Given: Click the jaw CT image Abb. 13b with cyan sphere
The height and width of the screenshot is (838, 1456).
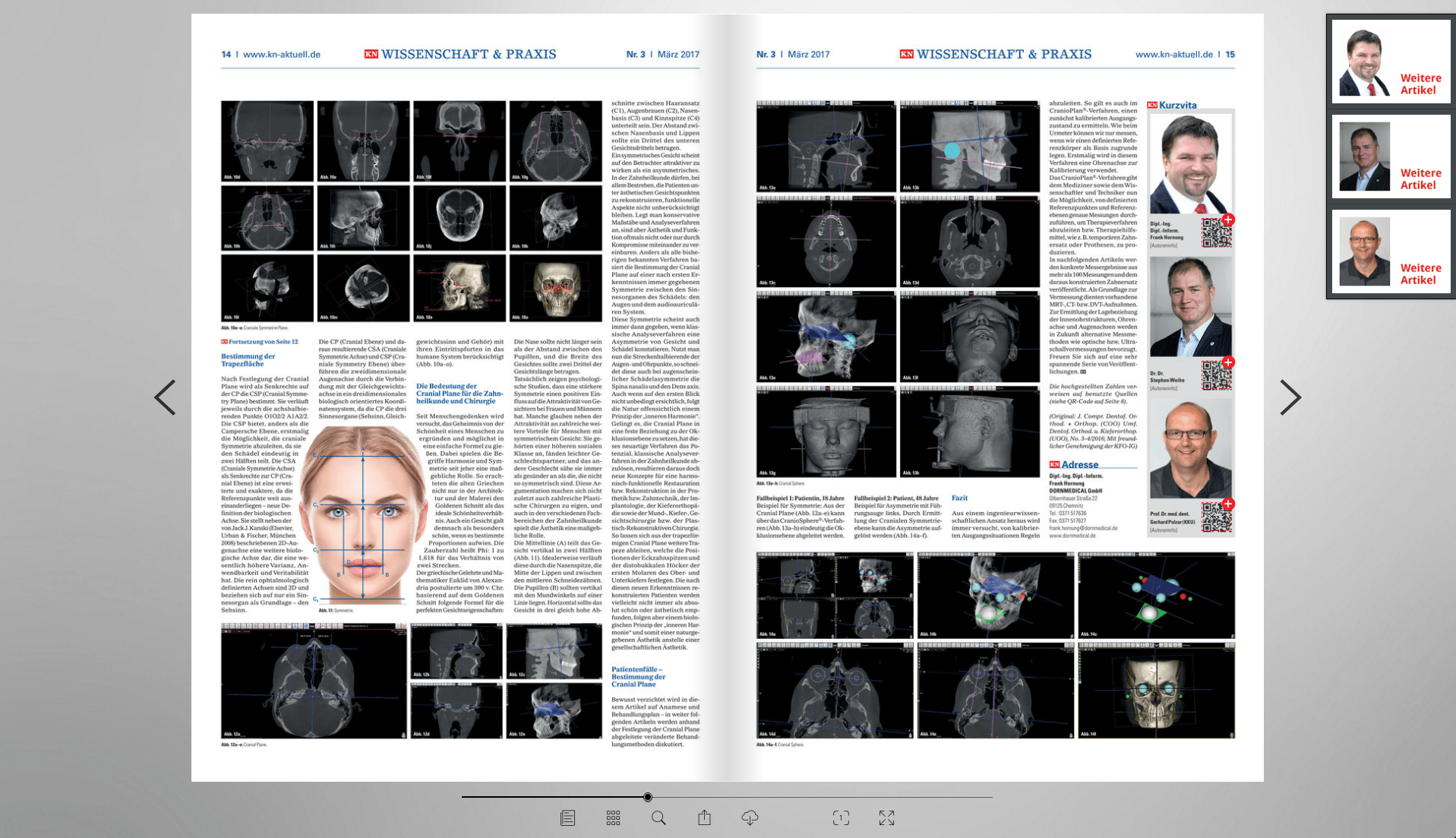Looking at the screenshot, I should [970, 146].
